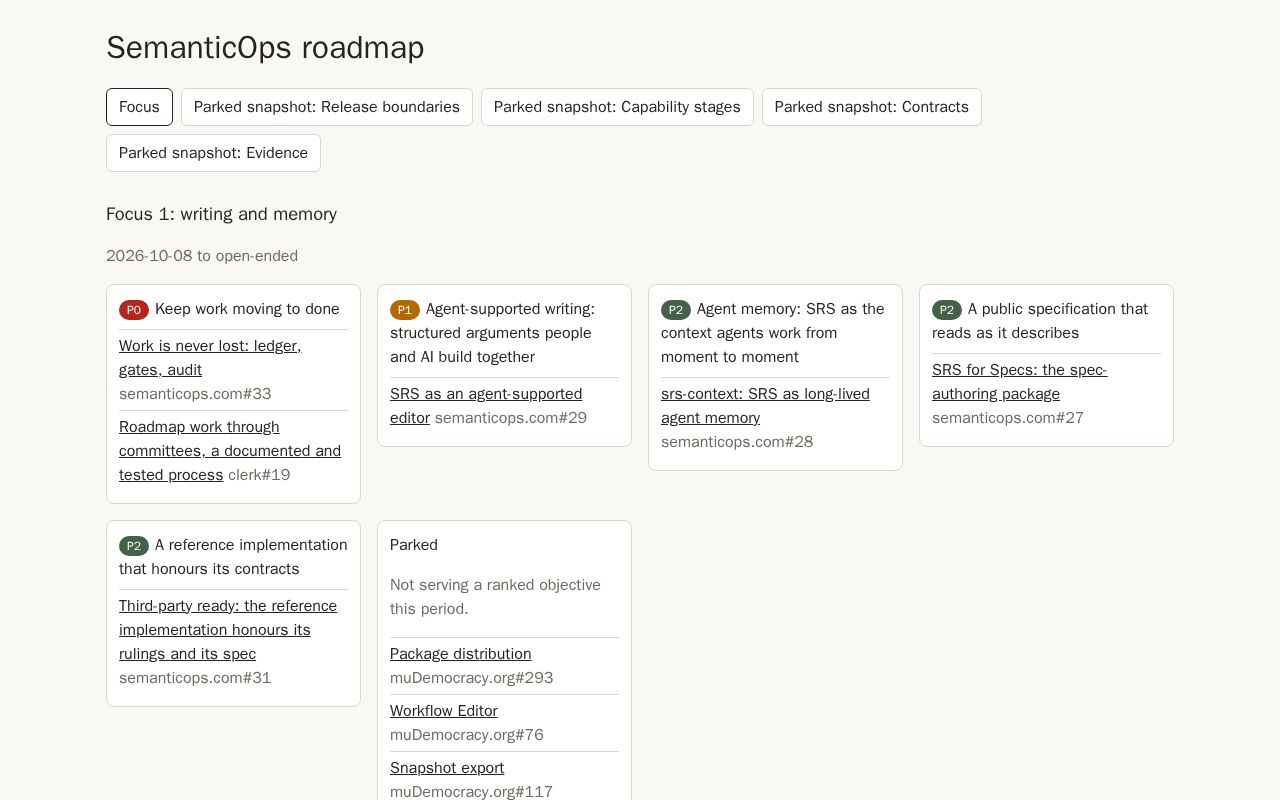The width and height of the screenshot is (1280, 800).
Task: Select Parked snapshot: Evidence tab
Action: tap(213, 153)
